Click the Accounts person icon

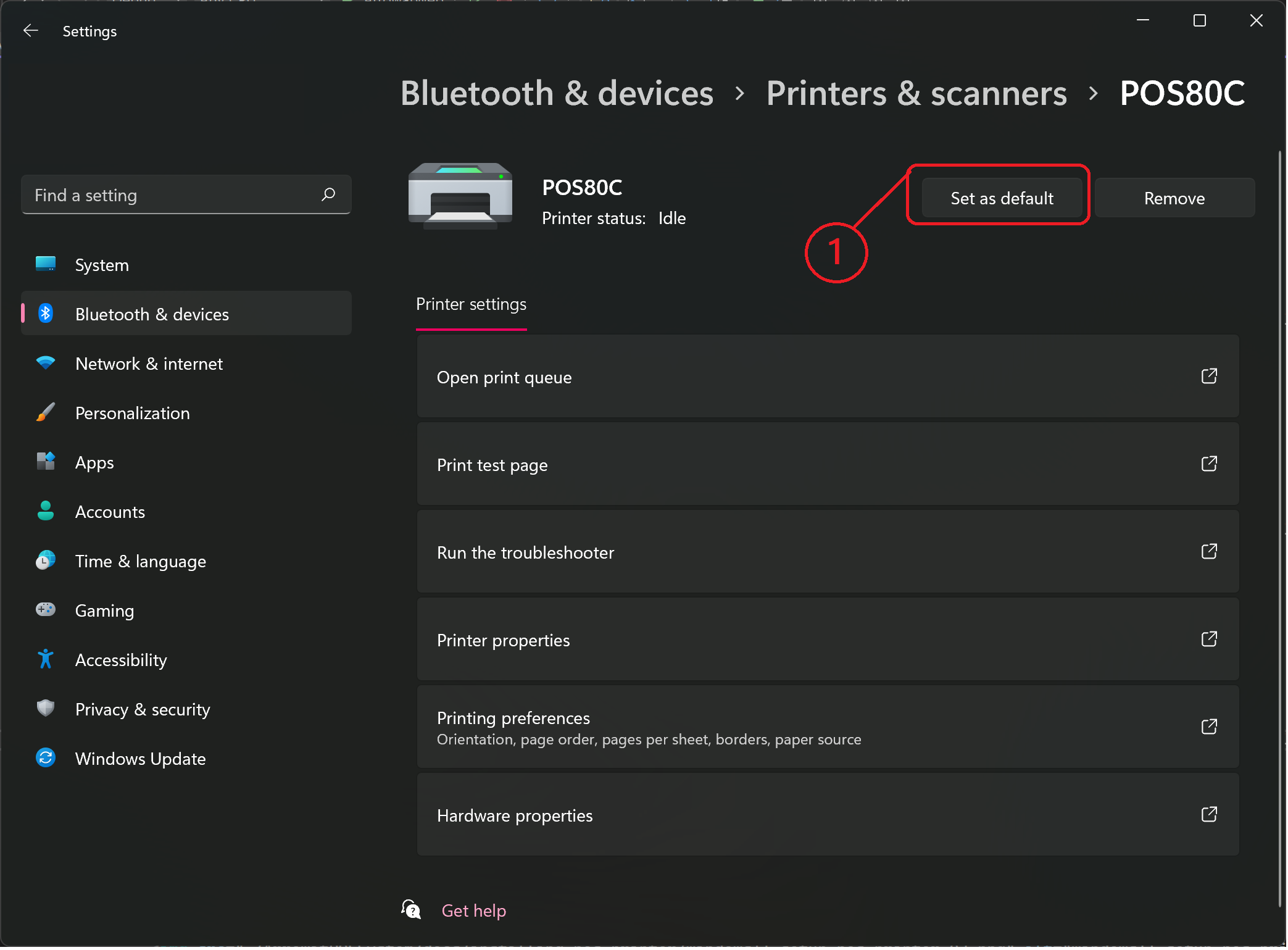(46, 511)
